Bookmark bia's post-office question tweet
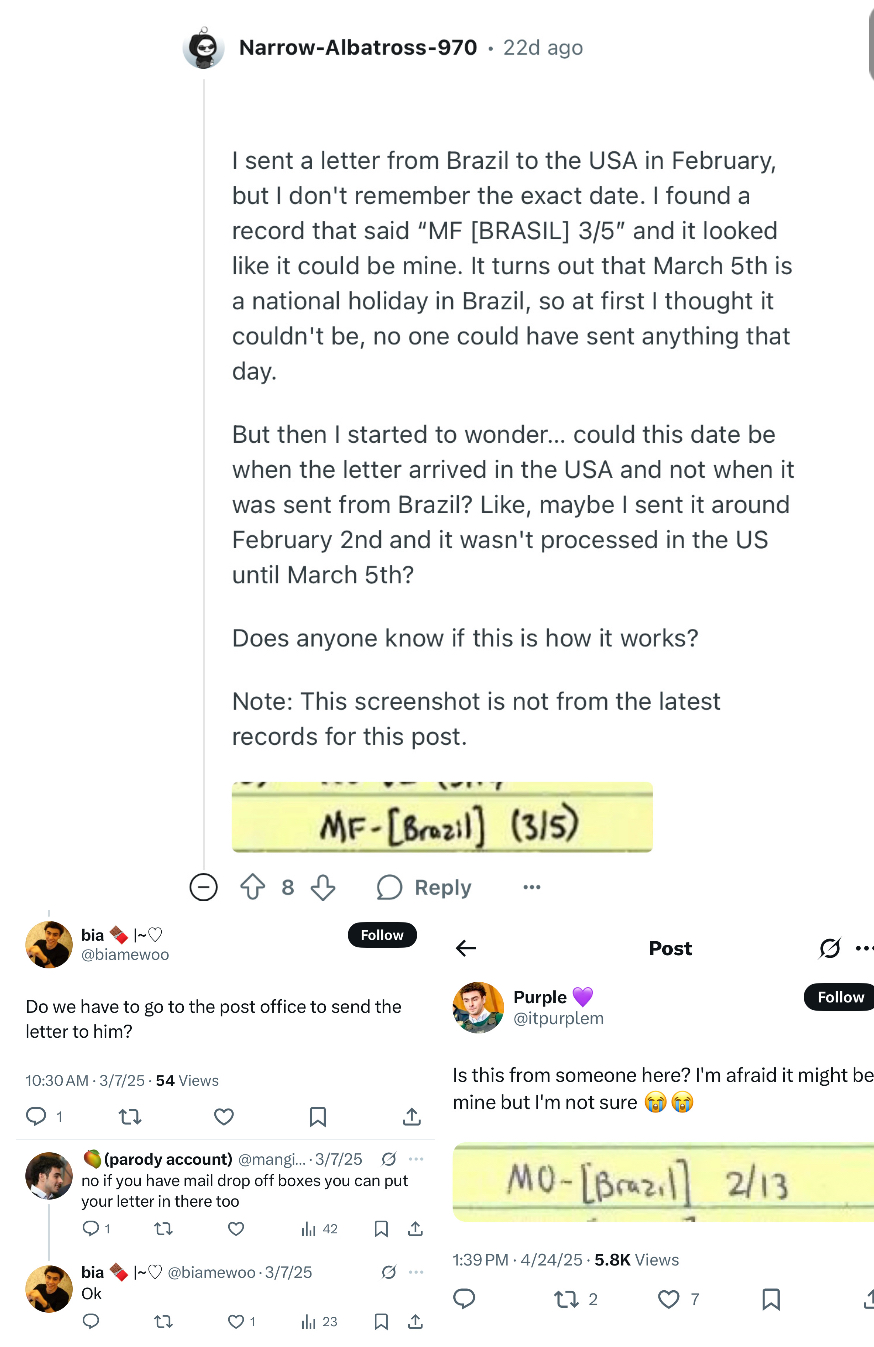This screenshot has width=874, height=1347. click(x=318, y=1116)
